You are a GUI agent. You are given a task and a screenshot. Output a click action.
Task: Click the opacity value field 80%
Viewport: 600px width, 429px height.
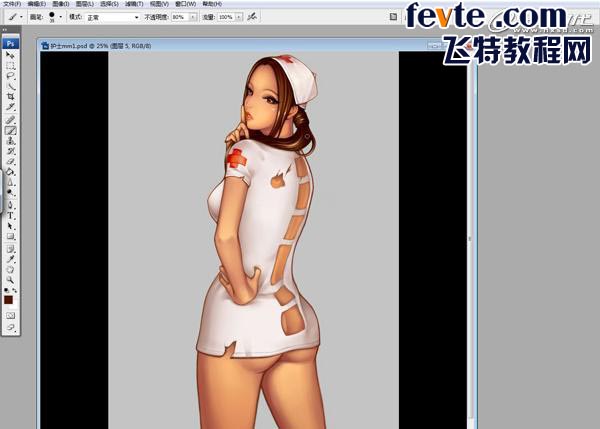[x=180, y=17]
